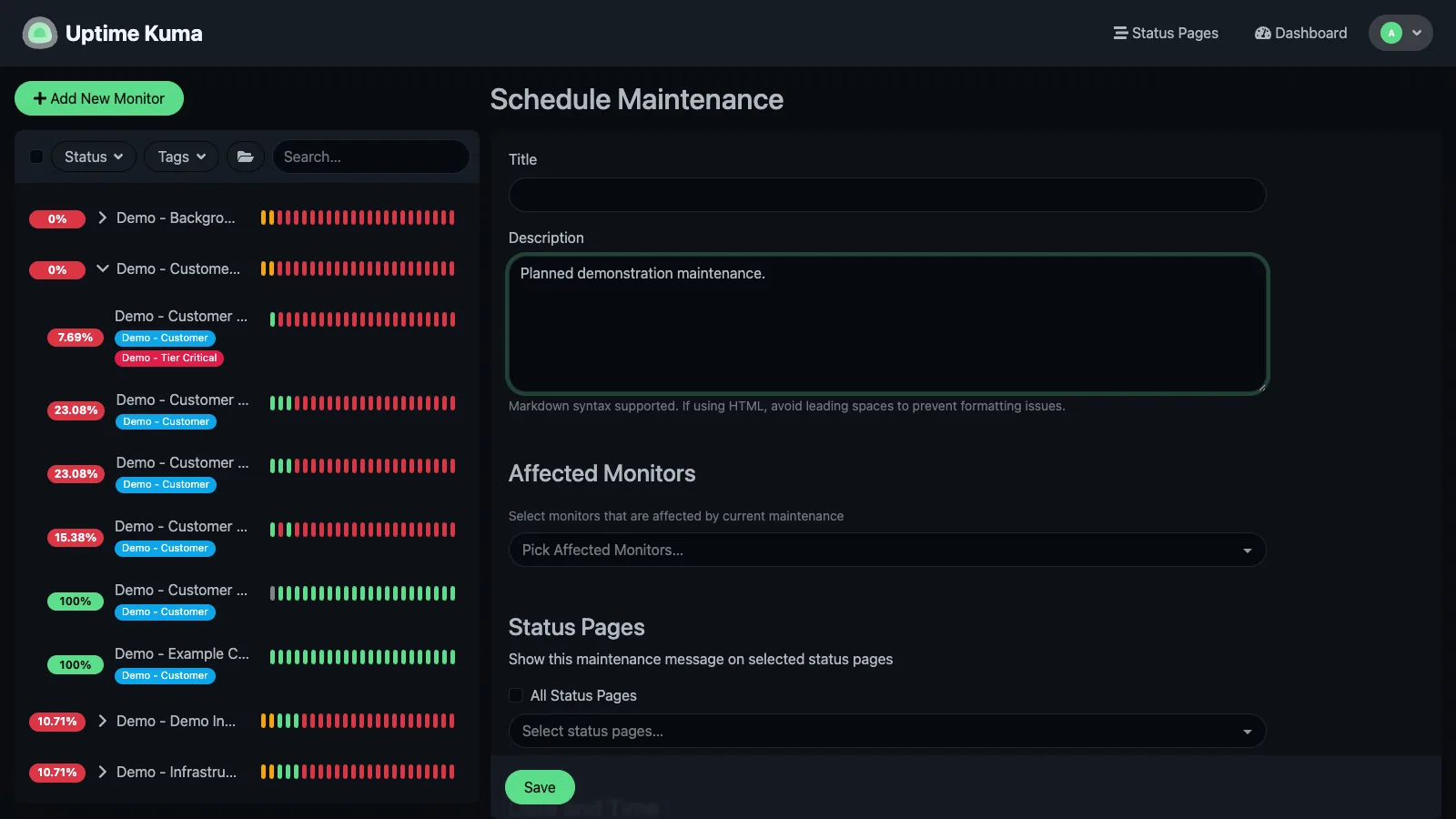Click Demo - Customer tag under Example C...
This screenshot has height=819, width=1456.
click(x=165, y=675)
